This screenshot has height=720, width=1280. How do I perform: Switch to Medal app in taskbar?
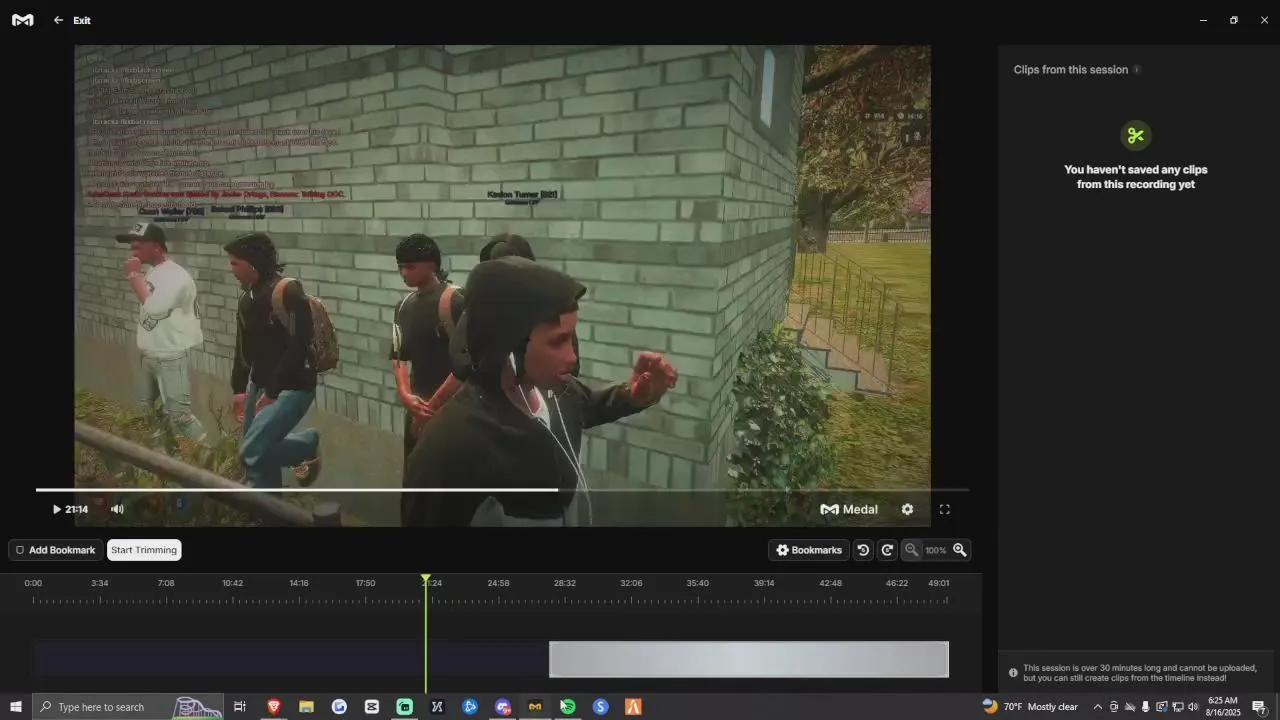pyautogui.click(x=535, y=707)
